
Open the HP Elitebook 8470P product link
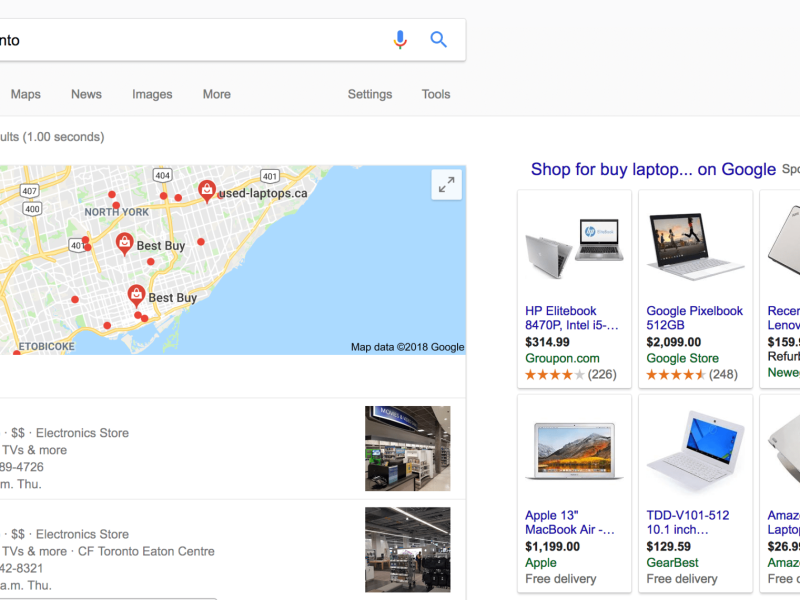click(571, 318)
